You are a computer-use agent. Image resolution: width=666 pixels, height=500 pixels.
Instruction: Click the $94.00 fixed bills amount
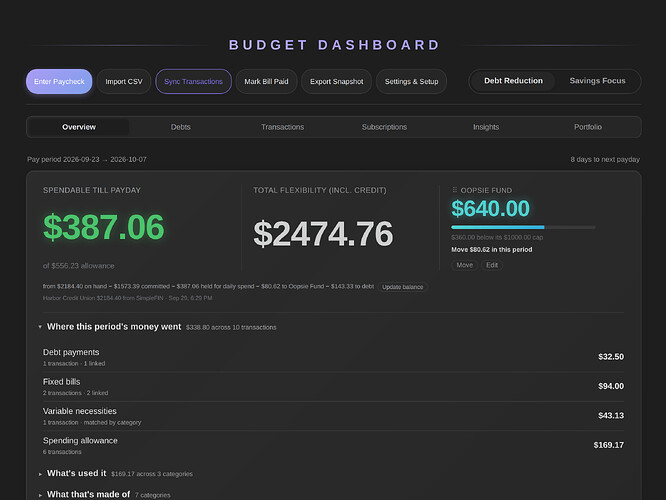click(611, 386)
